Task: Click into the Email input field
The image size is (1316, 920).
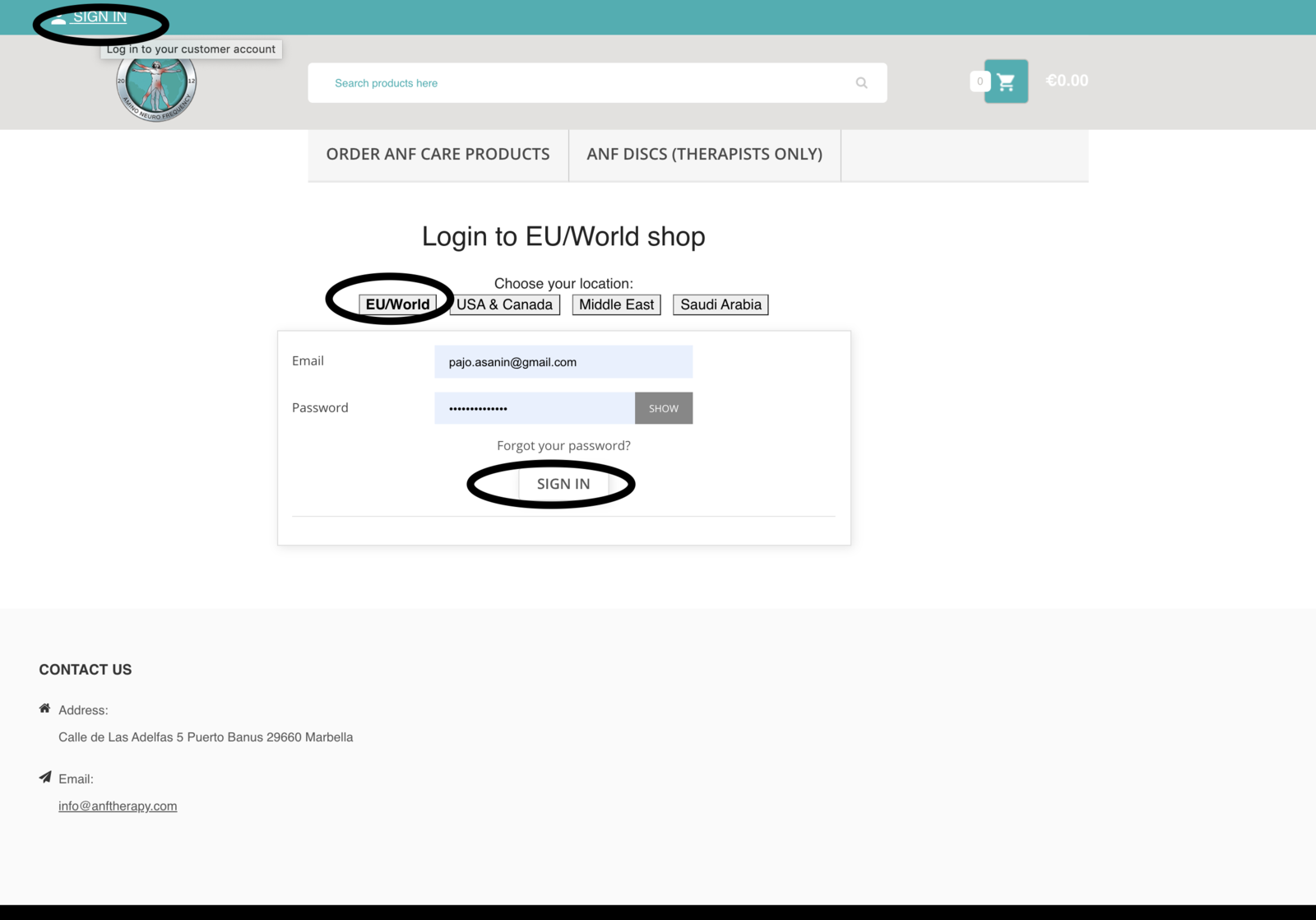Action: (x=563, y=362)
